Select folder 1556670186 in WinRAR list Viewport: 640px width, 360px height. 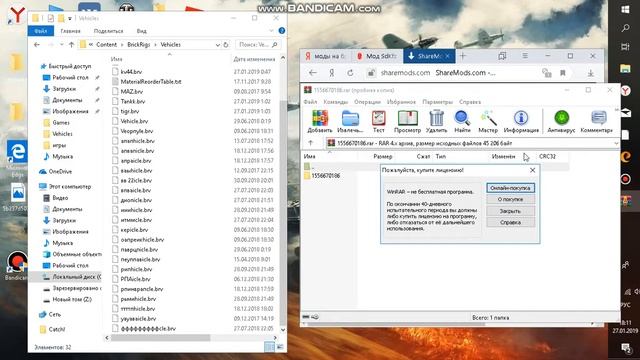(x=325, y=176)
